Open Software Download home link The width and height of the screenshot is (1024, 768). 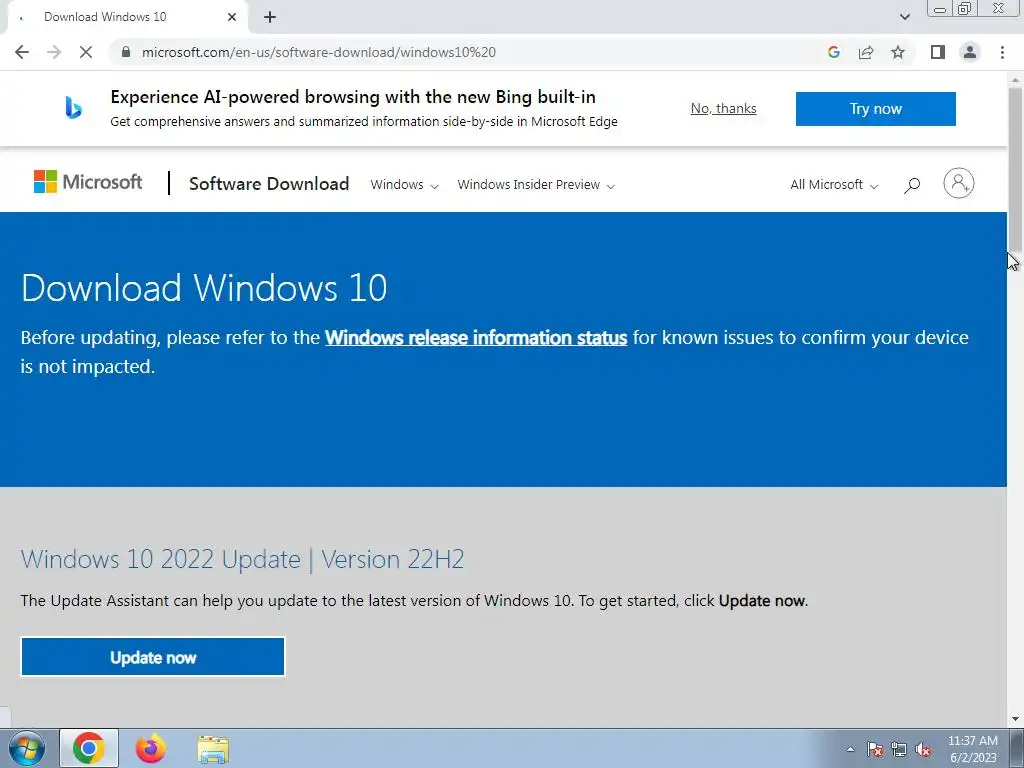tap(269, 184)
